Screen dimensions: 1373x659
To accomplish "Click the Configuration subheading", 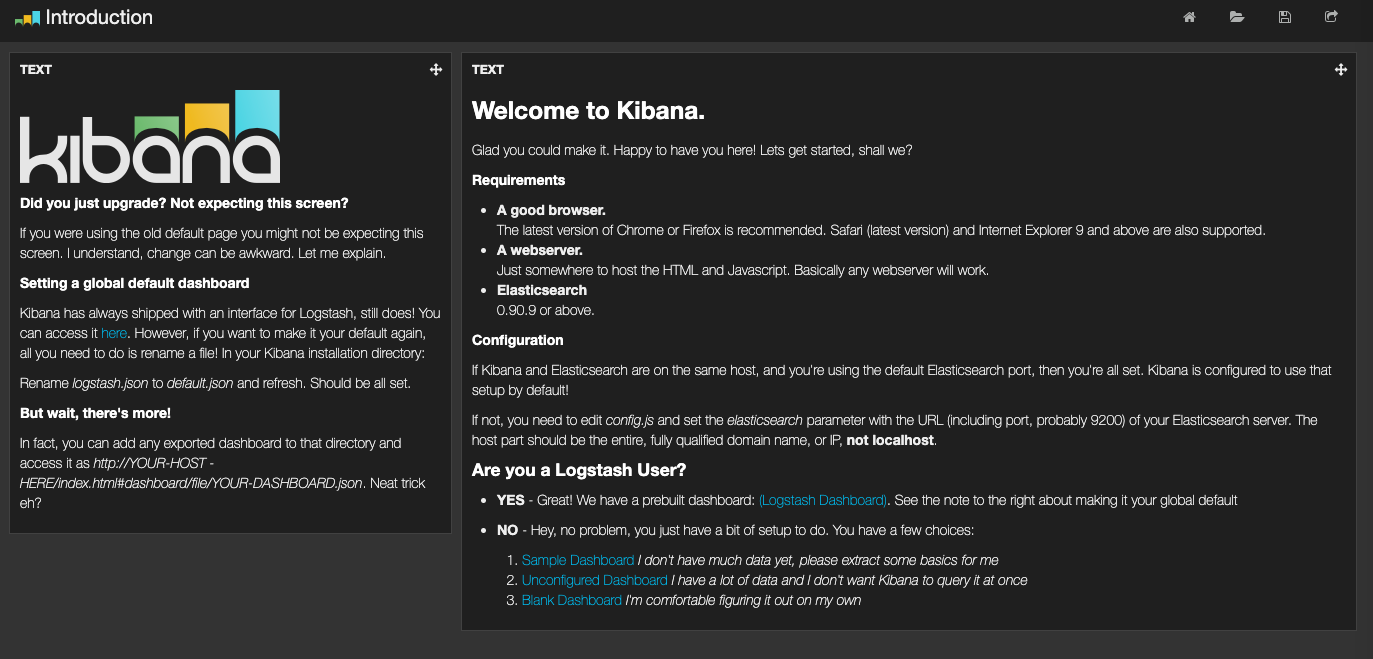I will click(517, 340).
